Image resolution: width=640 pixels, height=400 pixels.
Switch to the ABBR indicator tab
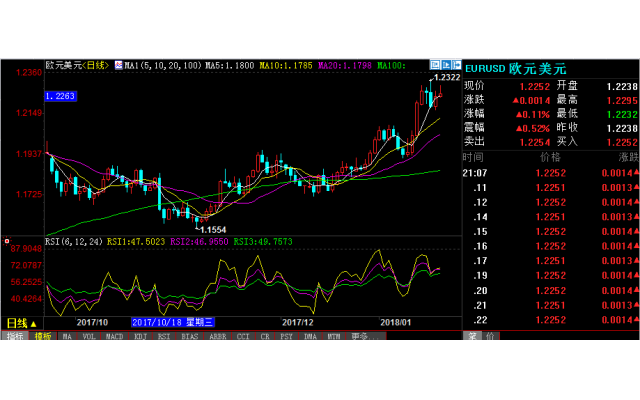(x=218, y=336)
